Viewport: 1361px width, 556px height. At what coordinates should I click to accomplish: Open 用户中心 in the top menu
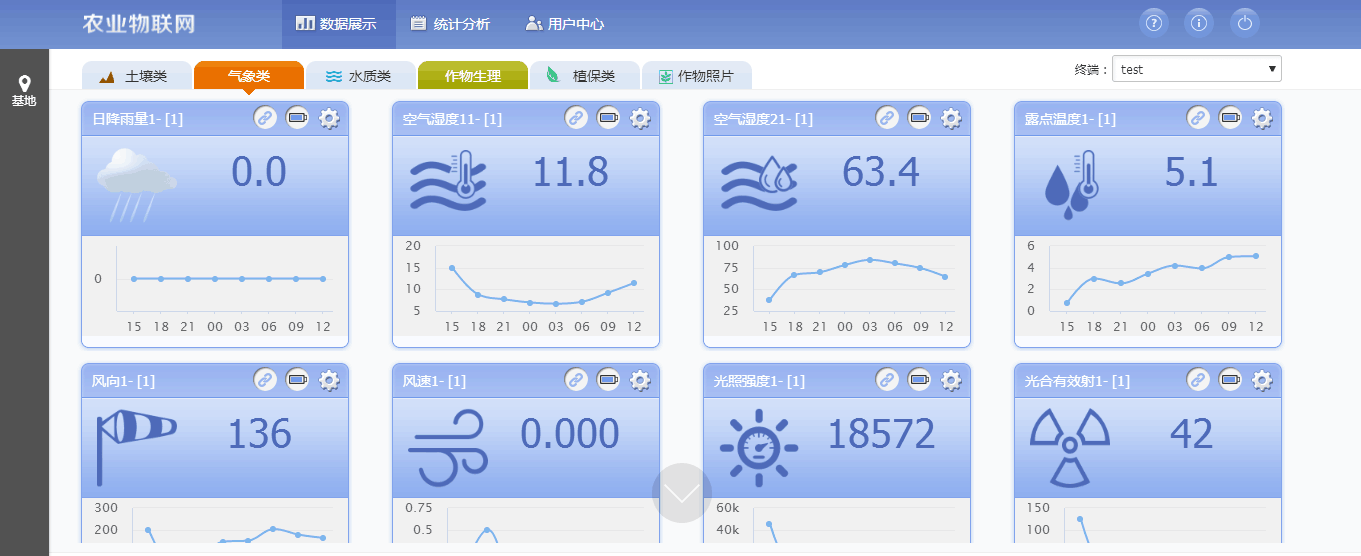565,24
